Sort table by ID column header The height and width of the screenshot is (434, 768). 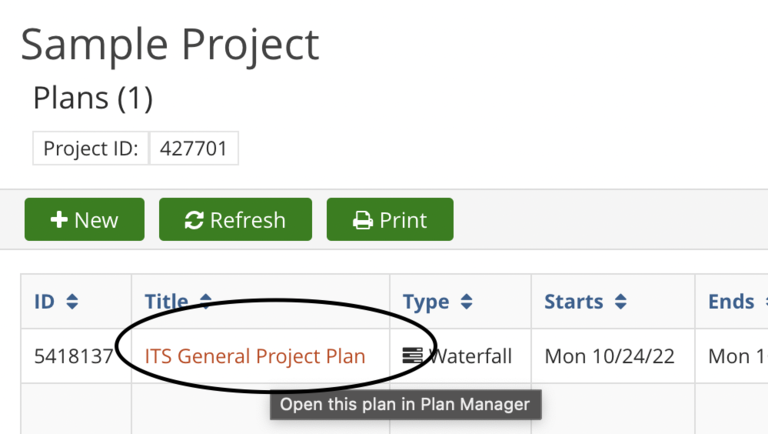[x=44, y=302]
